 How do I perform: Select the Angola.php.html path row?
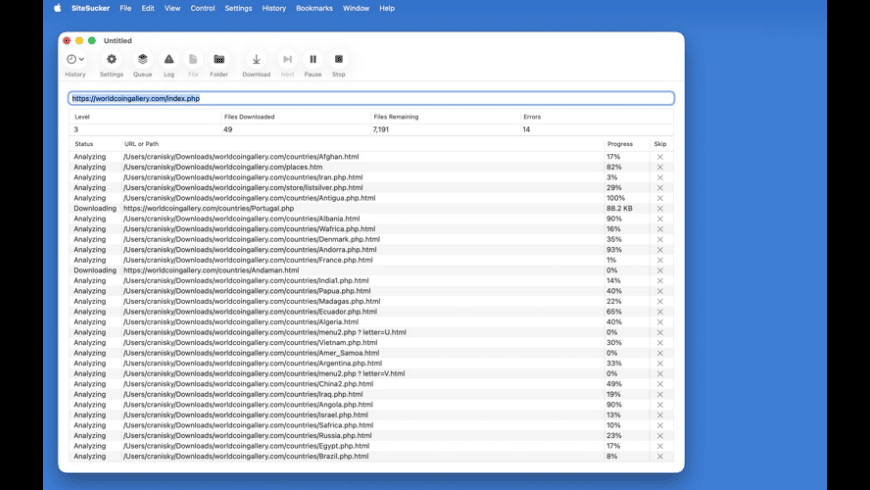pos(371,405)
